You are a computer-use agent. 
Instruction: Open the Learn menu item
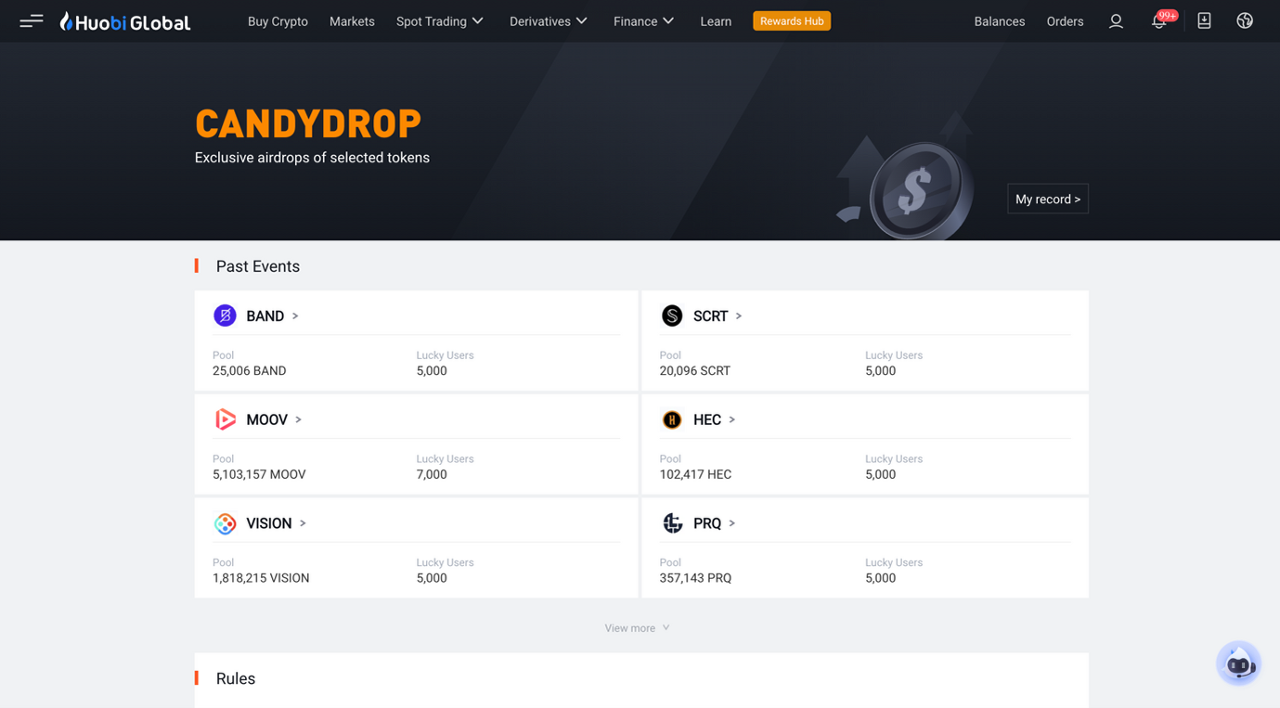click(716, 21)
